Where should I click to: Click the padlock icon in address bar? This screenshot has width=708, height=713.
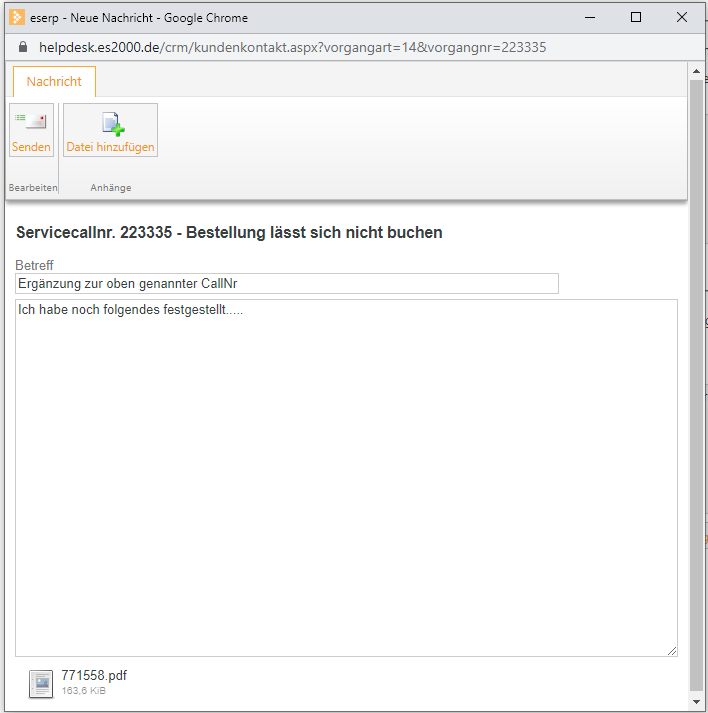pyautogui.click(x=23, y=47)
